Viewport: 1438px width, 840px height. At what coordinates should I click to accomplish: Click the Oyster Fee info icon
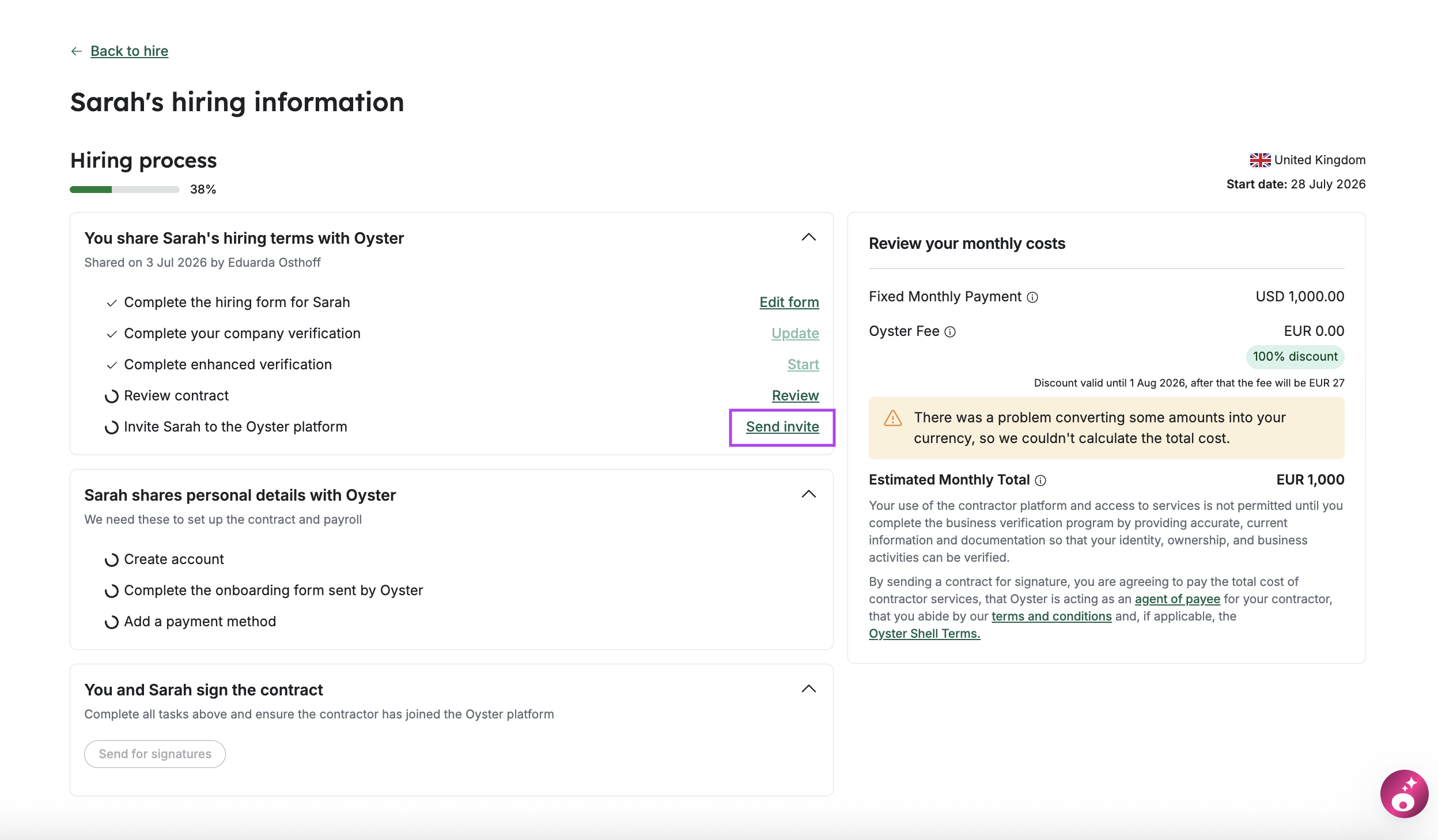coord(950,332)
